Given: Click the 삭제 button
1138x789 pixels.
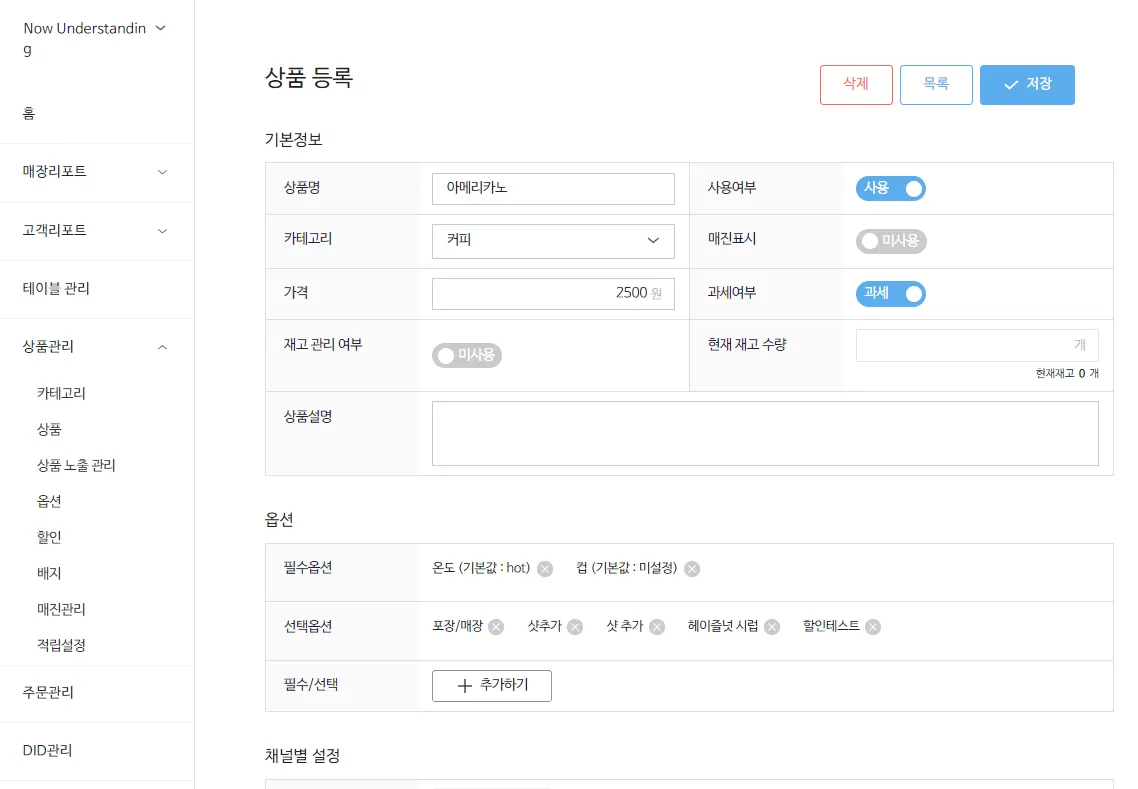Looking at the screenshot, I should click(856, 85).
